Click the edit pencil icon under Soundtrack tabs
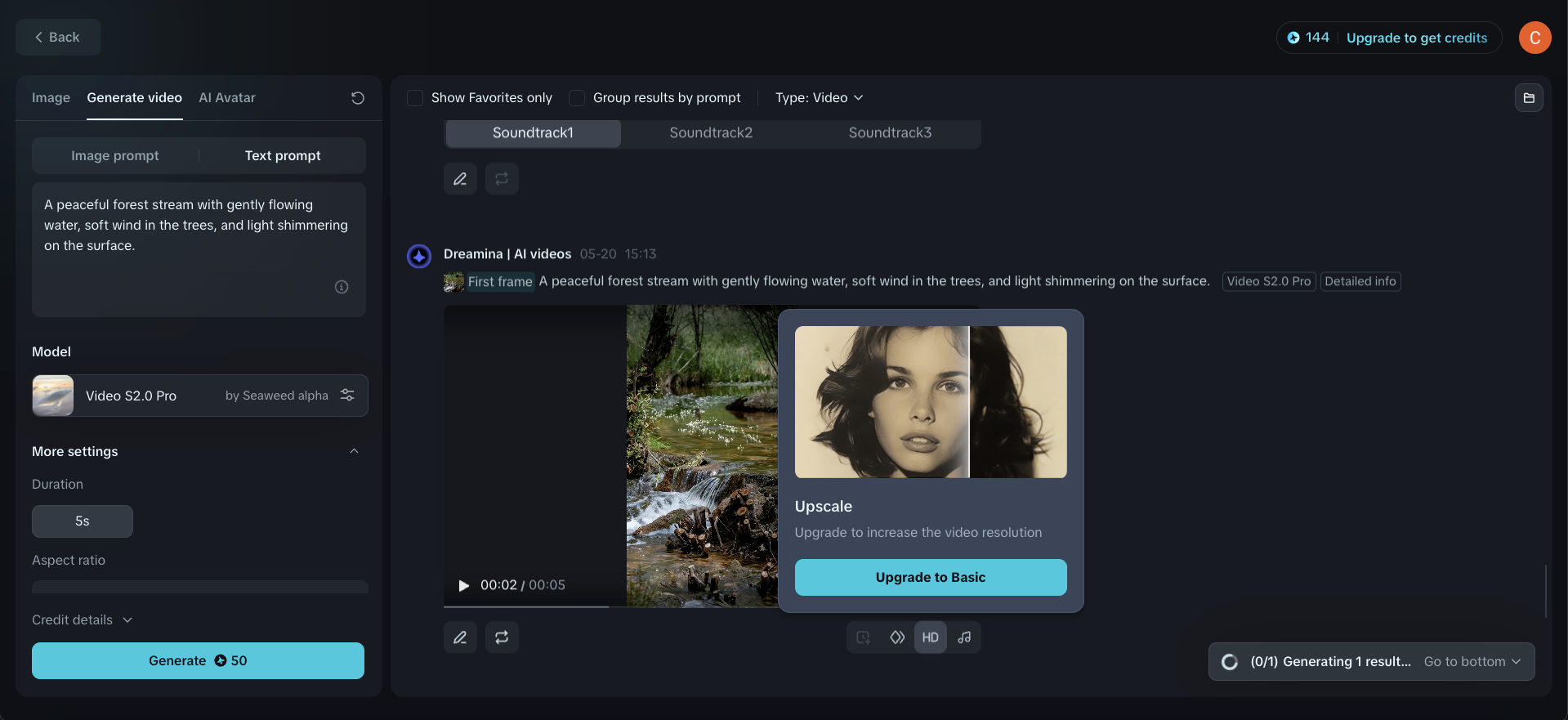 point(461,179)
